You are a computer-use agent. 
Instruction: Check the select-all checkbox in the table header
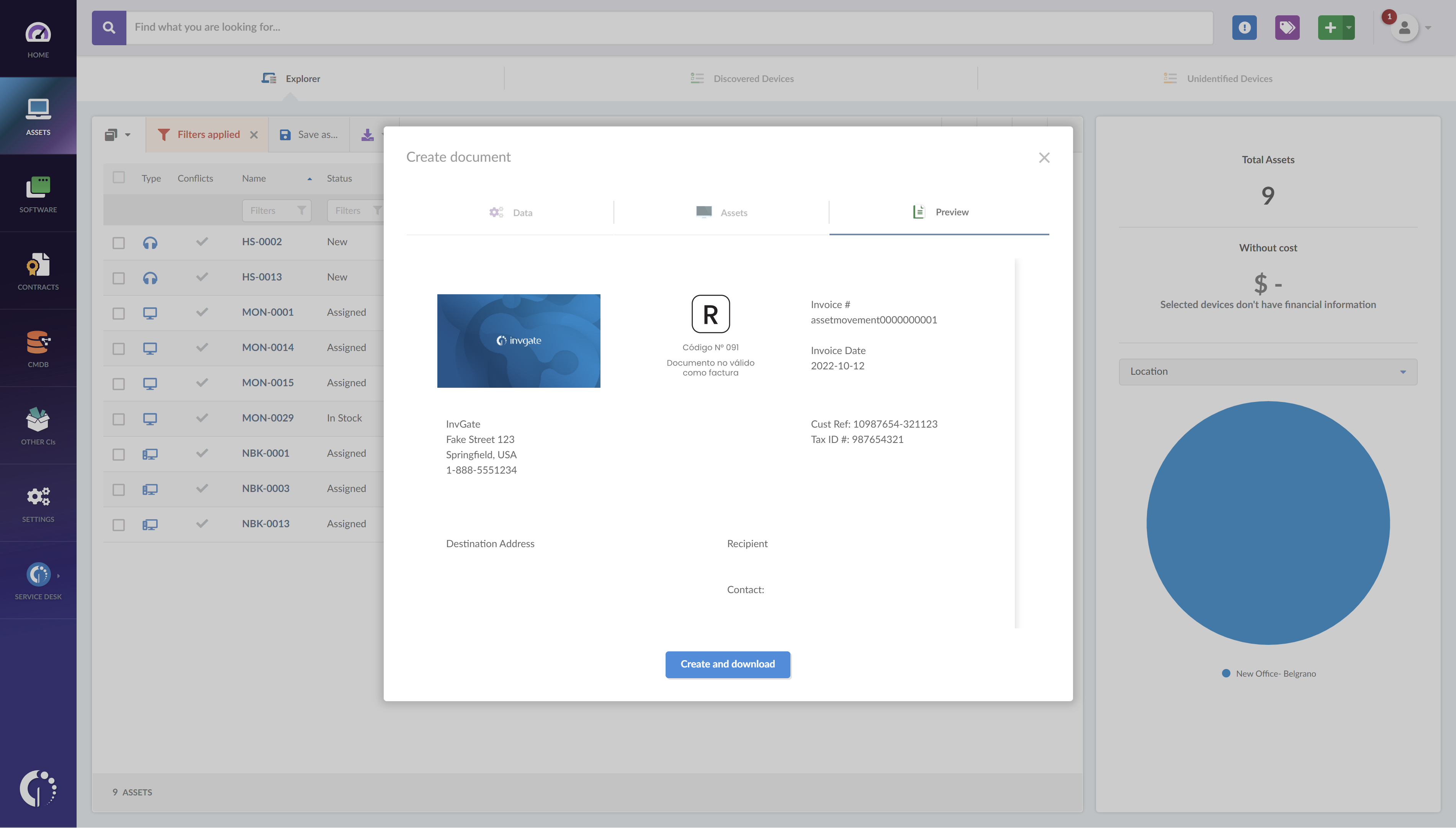[119, 177]
